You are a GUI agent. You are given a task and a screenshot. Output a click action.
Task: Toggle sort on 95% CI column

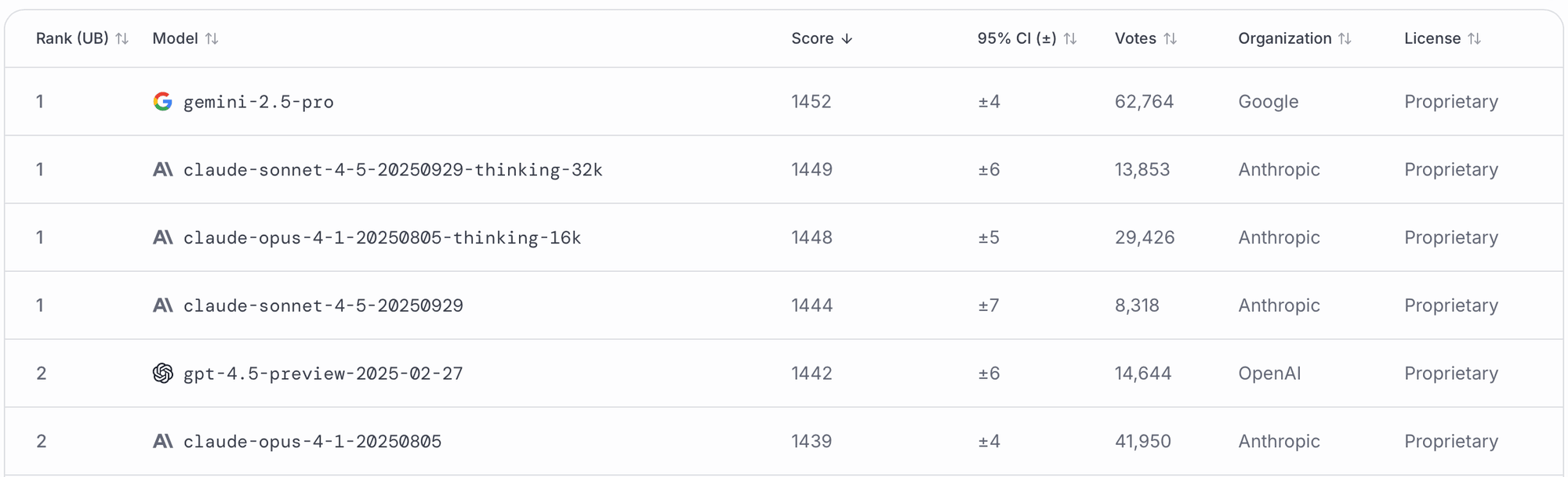pyautogui.click(x=1070, y=38)
